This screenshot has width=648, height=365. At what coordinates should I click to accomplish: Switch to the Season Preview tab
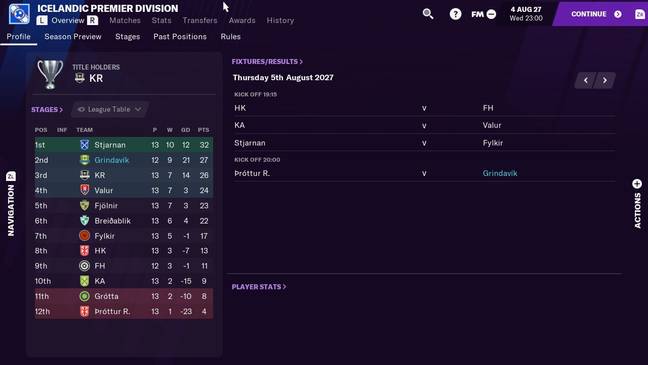[x=73, y=36]
